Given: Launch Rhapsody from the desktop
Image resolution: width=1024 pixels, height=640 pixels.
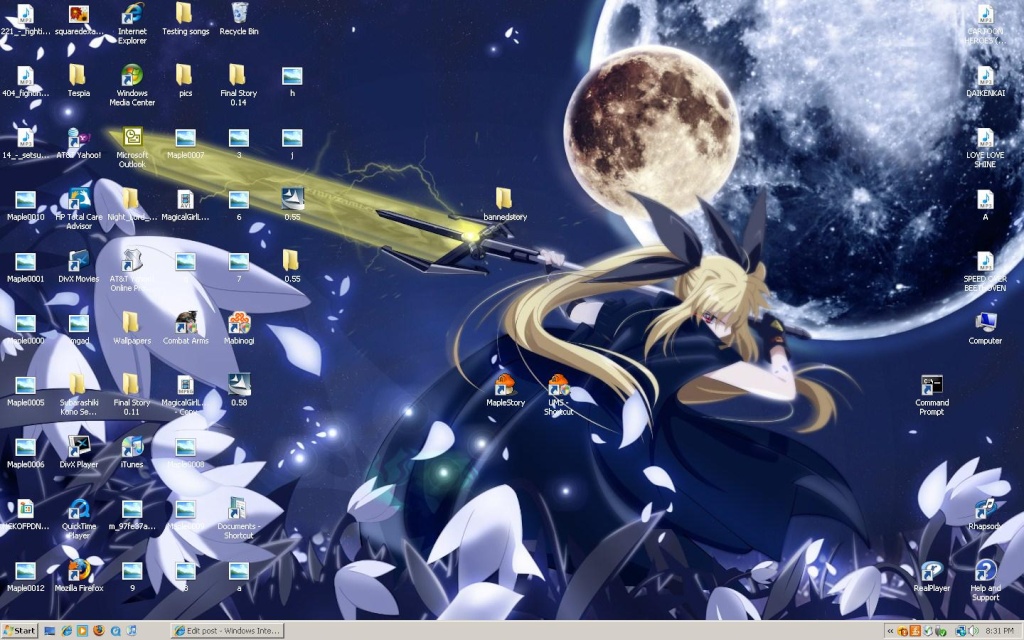Looking at the screenshot, I should coord(985,515).
